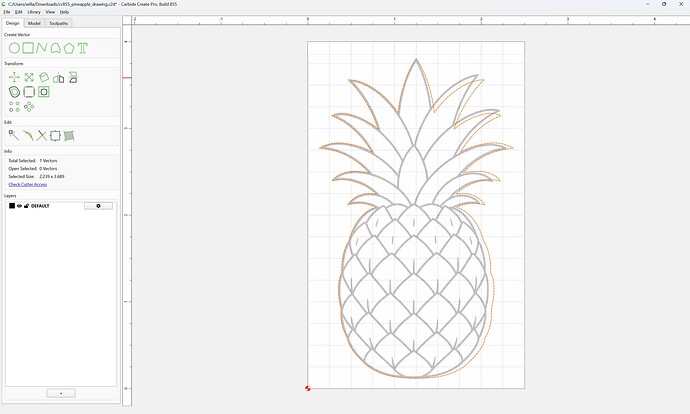Activate the Node Edit tool
Image resolution: width=690 pixels, height=414 pixels.
[x=14, y=136]
